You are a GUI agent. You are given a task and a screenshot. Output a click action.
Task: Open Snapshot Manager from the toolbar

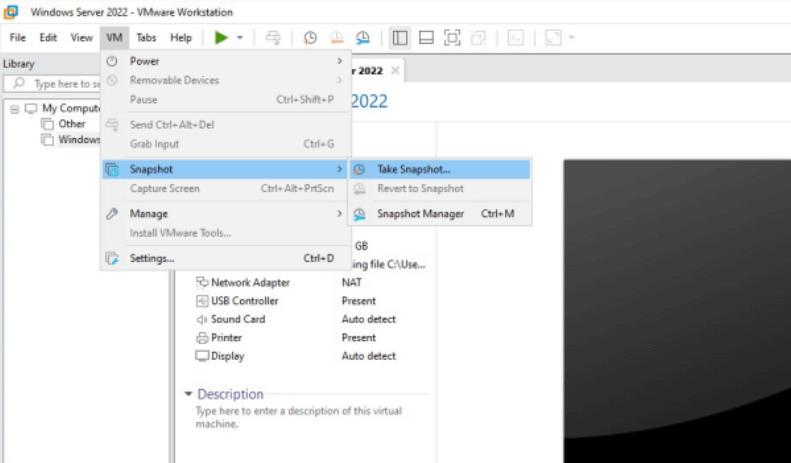pyautogui.click(x=363, y=37)
